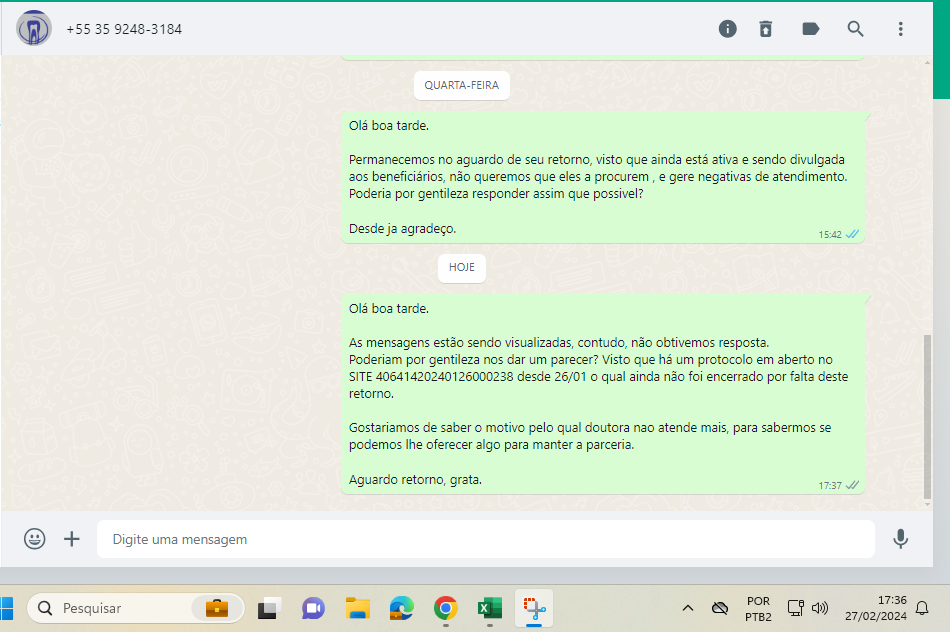This screenshot has height=632, width=950.
Task: Click the read receipt checkmarks at 15:42
Action: tap(852, 234)
